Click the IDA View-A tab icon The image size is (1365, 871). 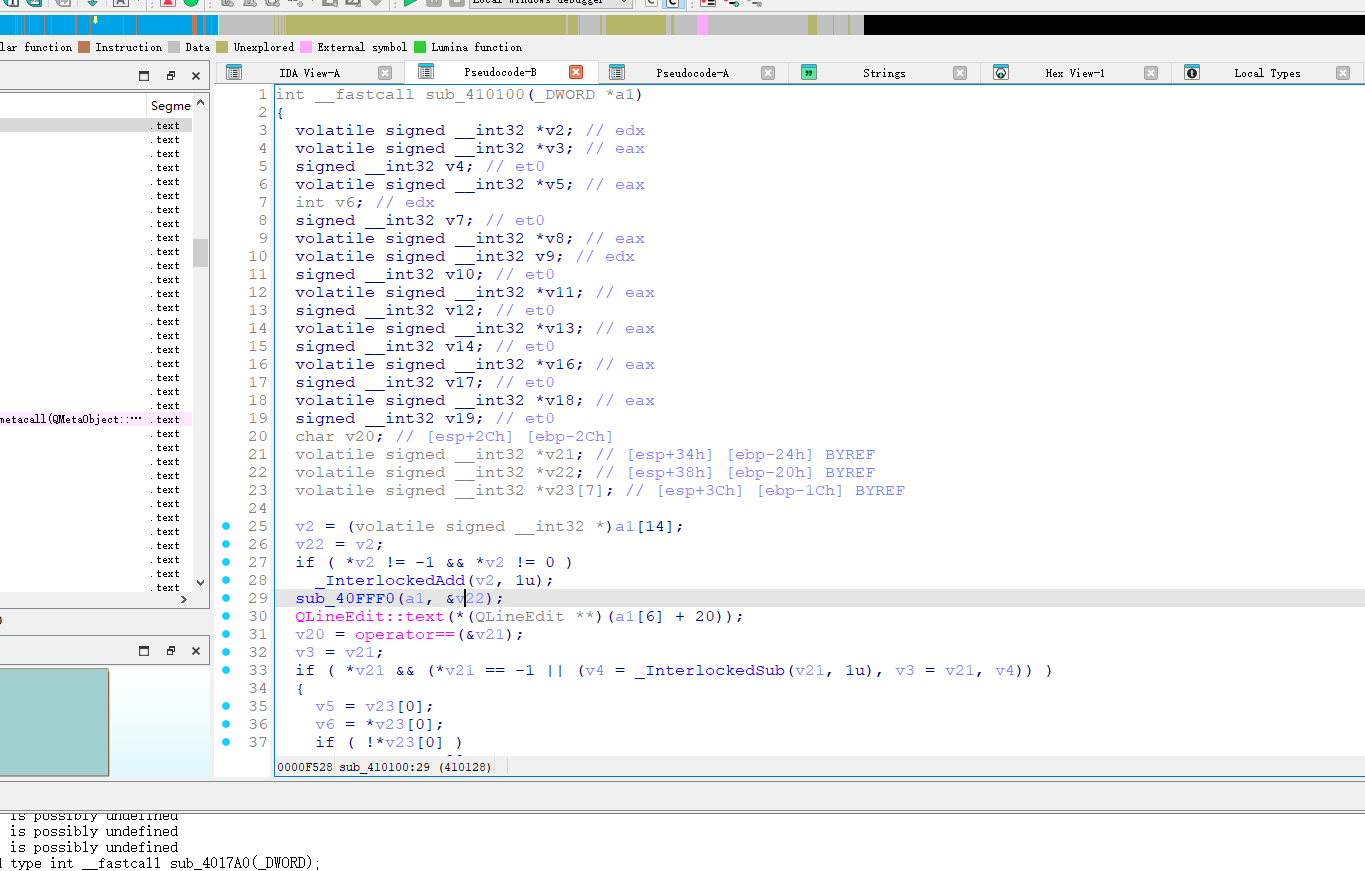(x=234, y=72)
